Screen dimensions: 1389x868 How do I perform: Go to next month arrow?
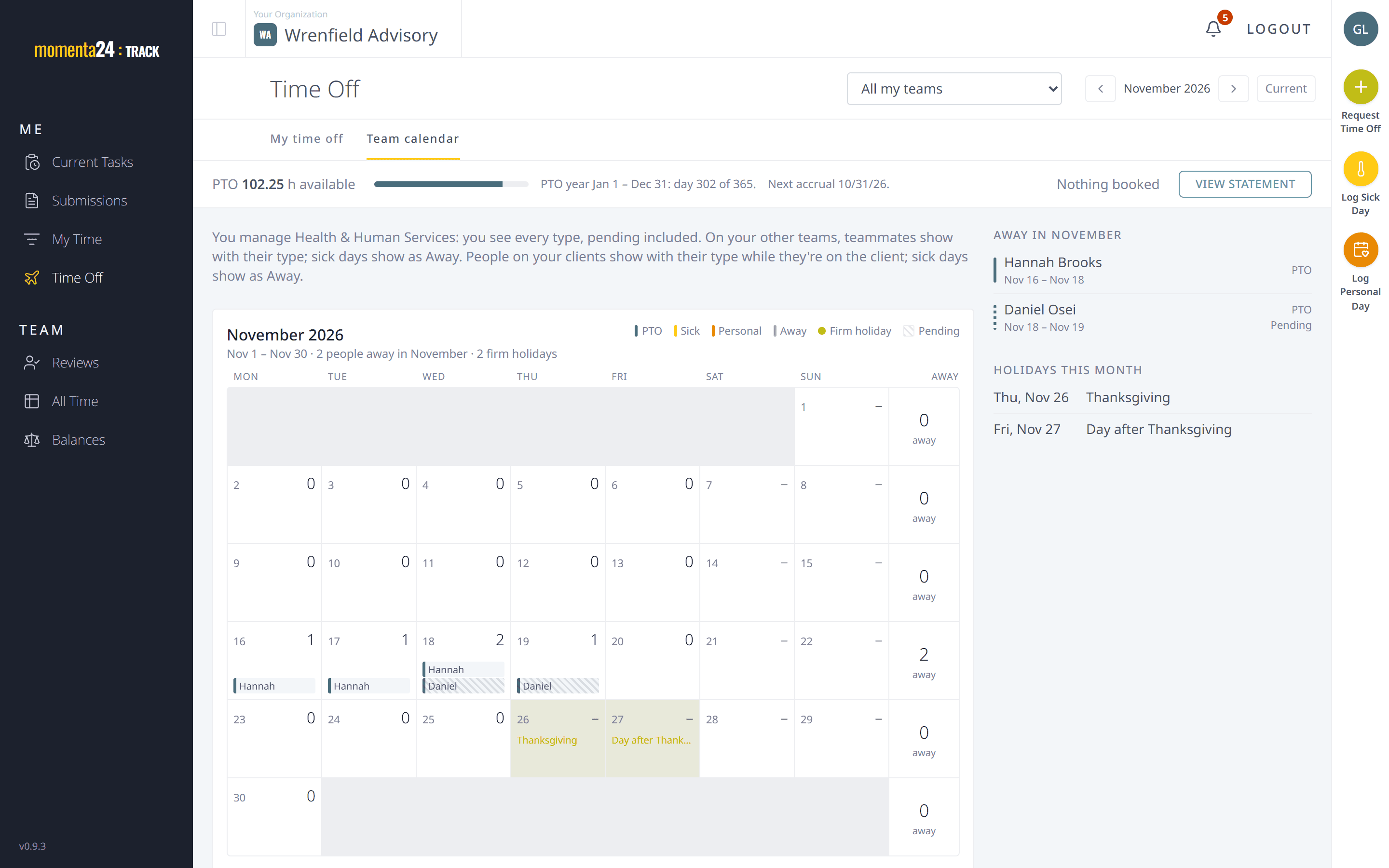point(1233,89)
